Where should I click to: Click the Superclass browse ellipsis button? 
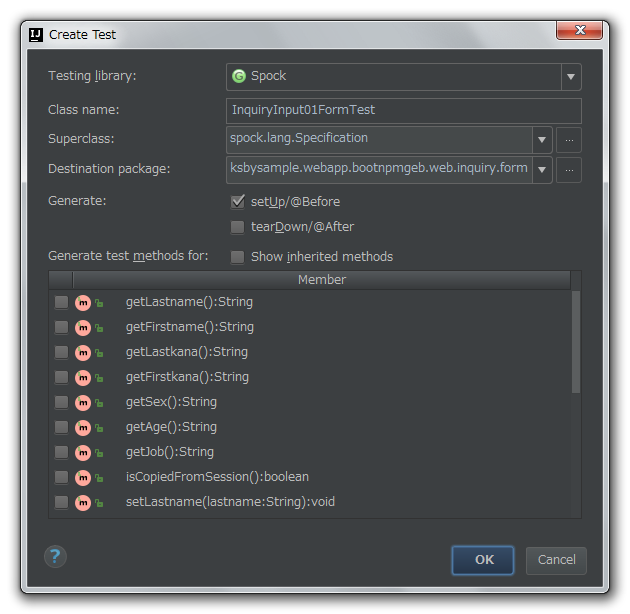[x=569, y=140]
